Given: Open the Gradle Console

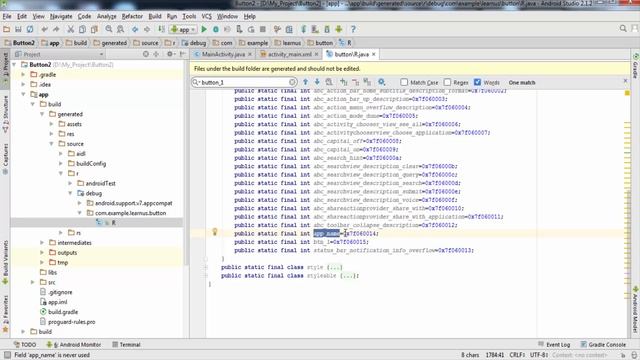Looking at the screenshot, I should pyautogui.click(x=603, y=344).
